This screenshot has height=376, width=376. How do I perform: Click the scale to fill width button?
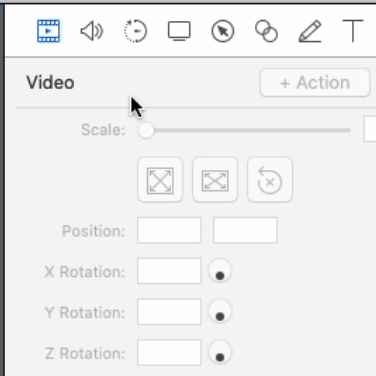215,180
